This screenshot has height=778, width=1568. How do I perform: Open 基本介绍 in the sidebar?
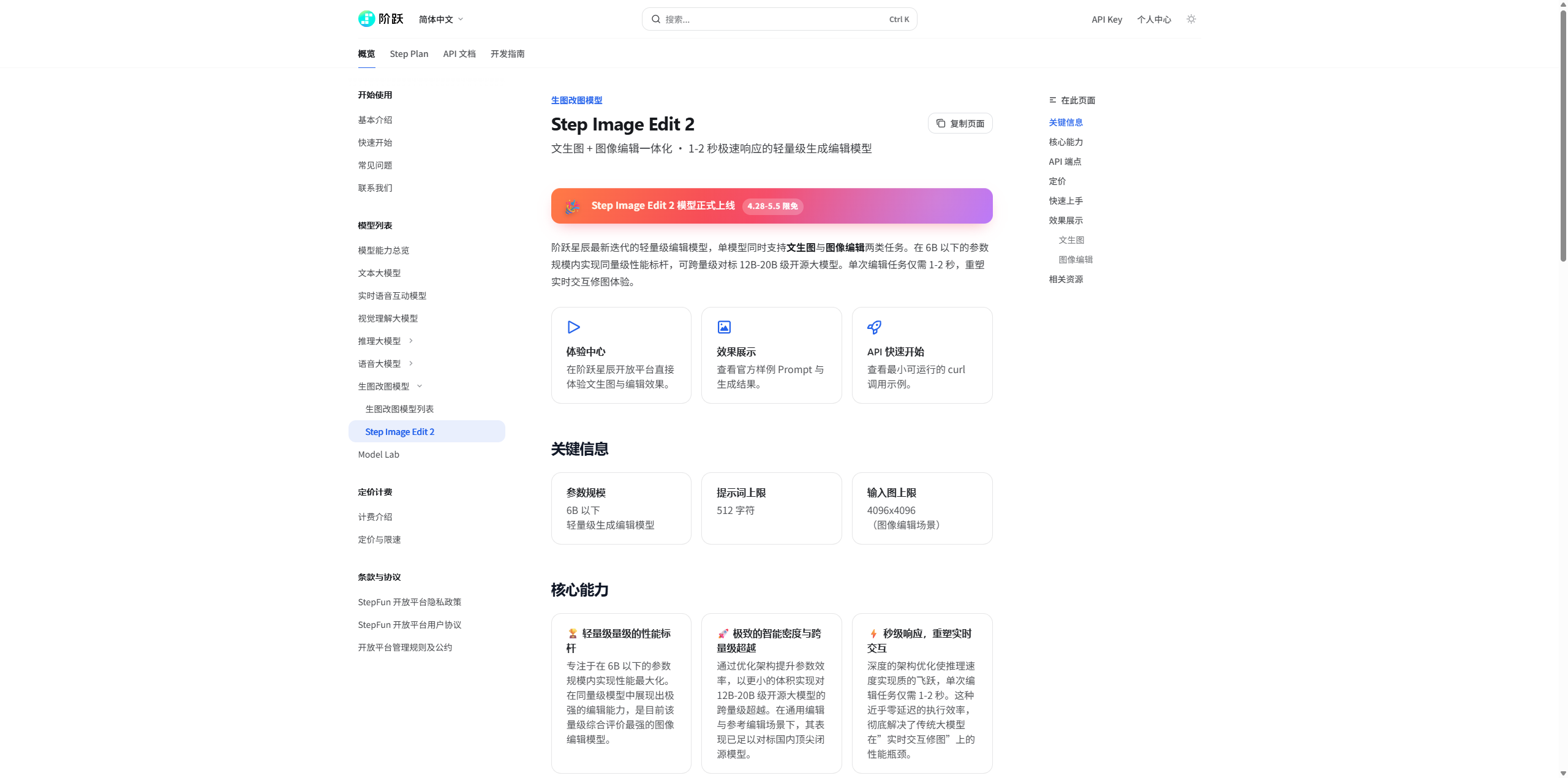pos(375,120)
